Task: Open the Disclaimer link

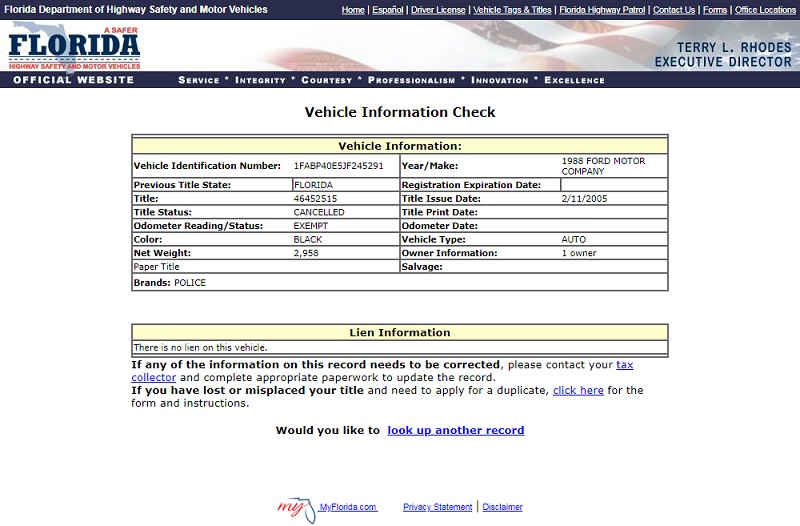Action: 502,507
